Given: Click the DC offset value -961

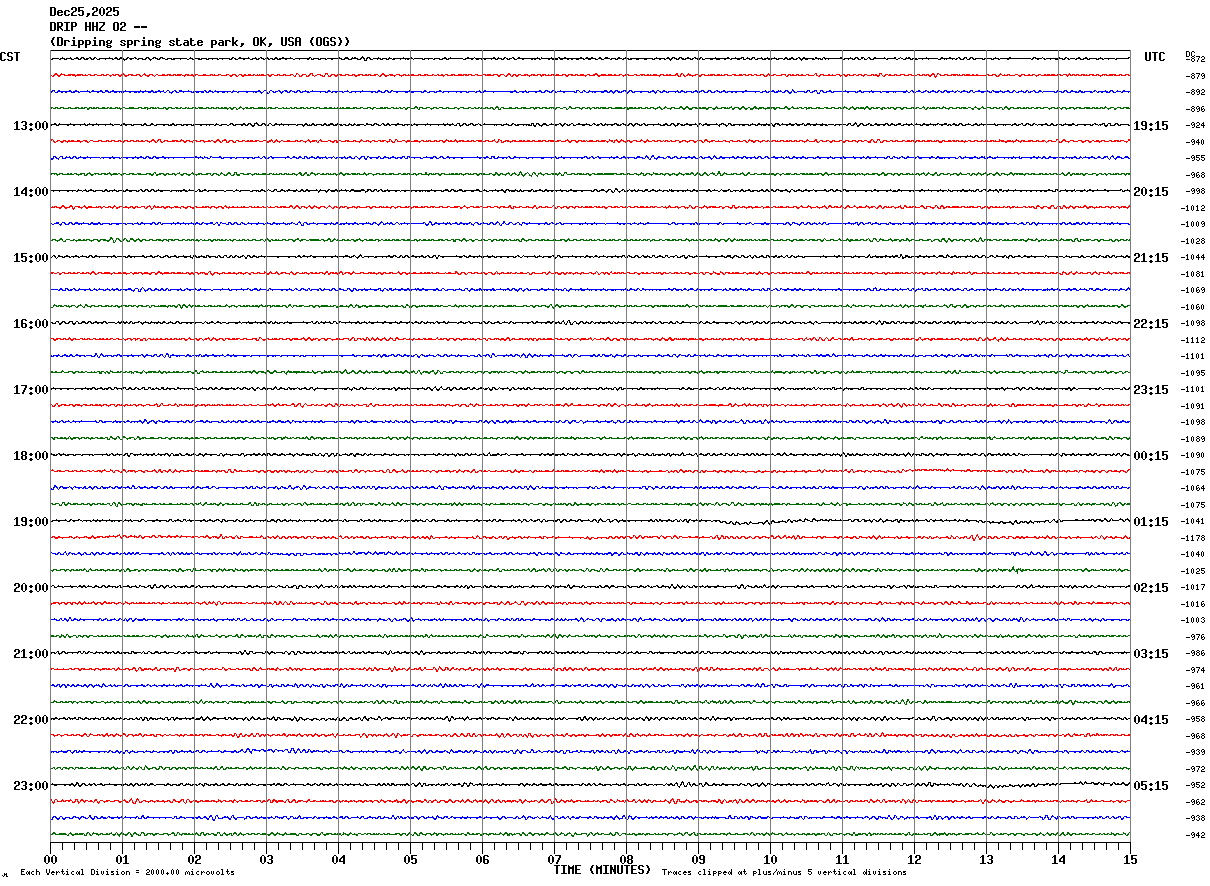Looking at the screenshot, I should 1195,686.
